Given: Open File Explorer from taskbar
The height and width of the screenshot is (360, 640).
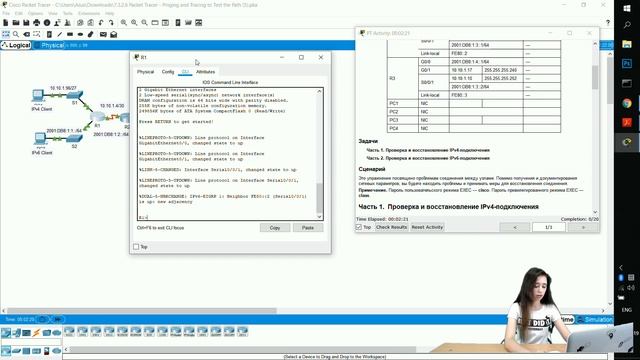Looking at the screenshot, I should (627, 44).
